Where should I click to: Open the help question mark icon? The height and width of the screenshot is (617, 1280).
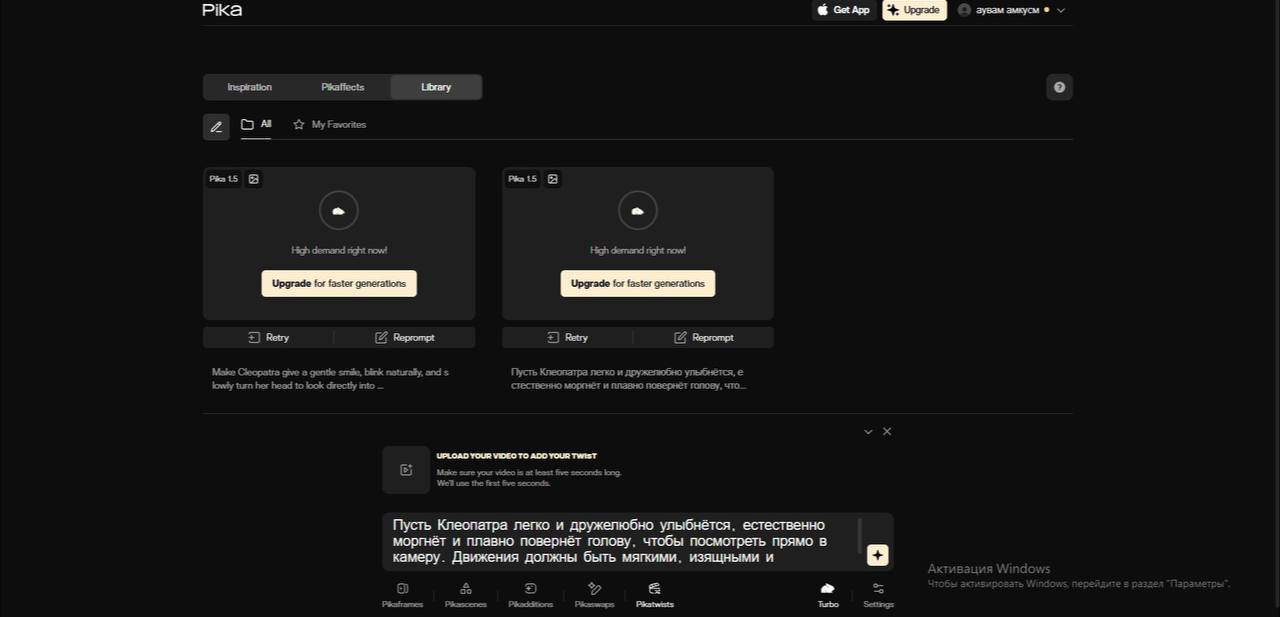point(1059,87)
